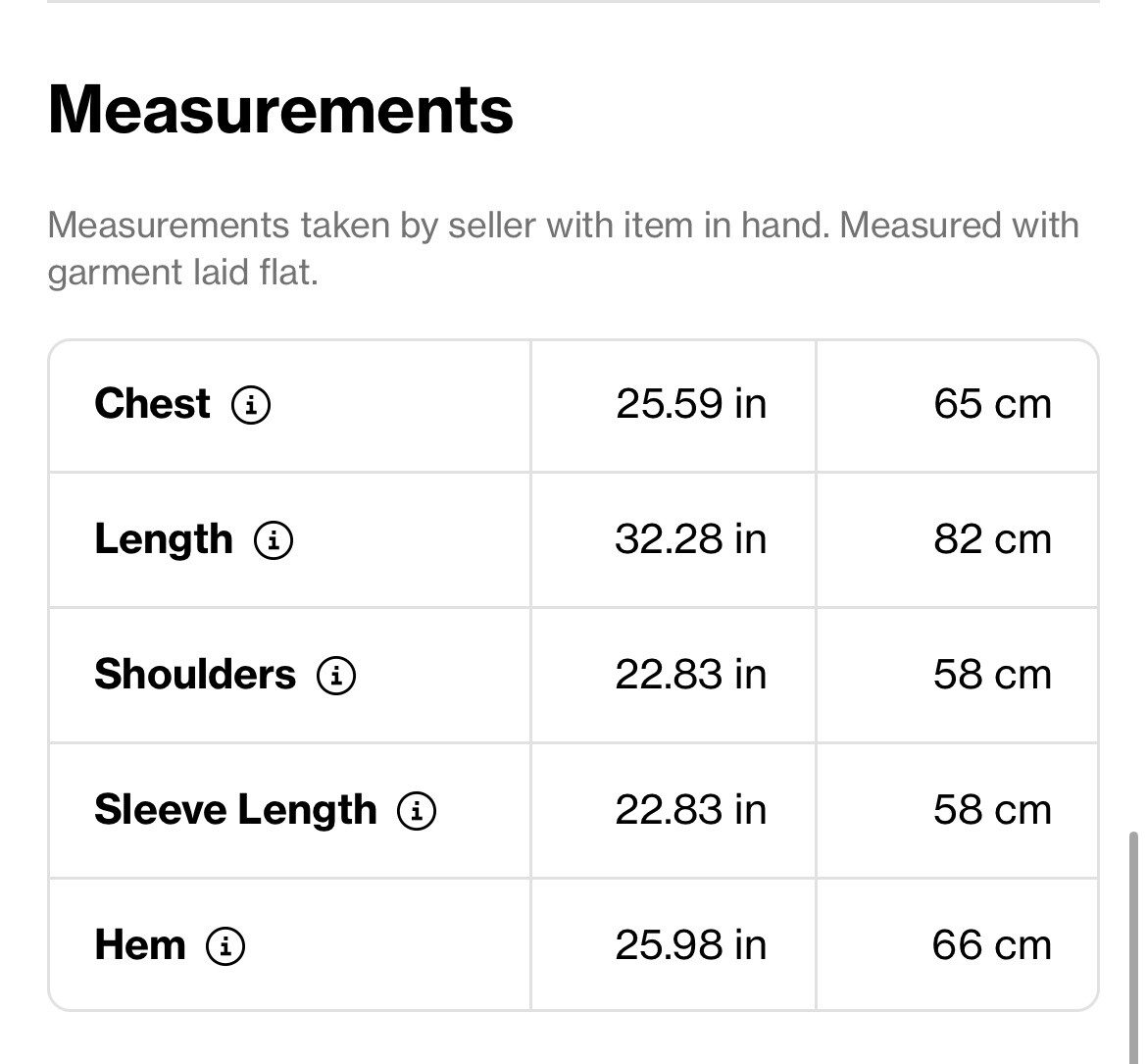
Task: Click the Shoulders 58 cm value
Action: (x=993, y=675)
